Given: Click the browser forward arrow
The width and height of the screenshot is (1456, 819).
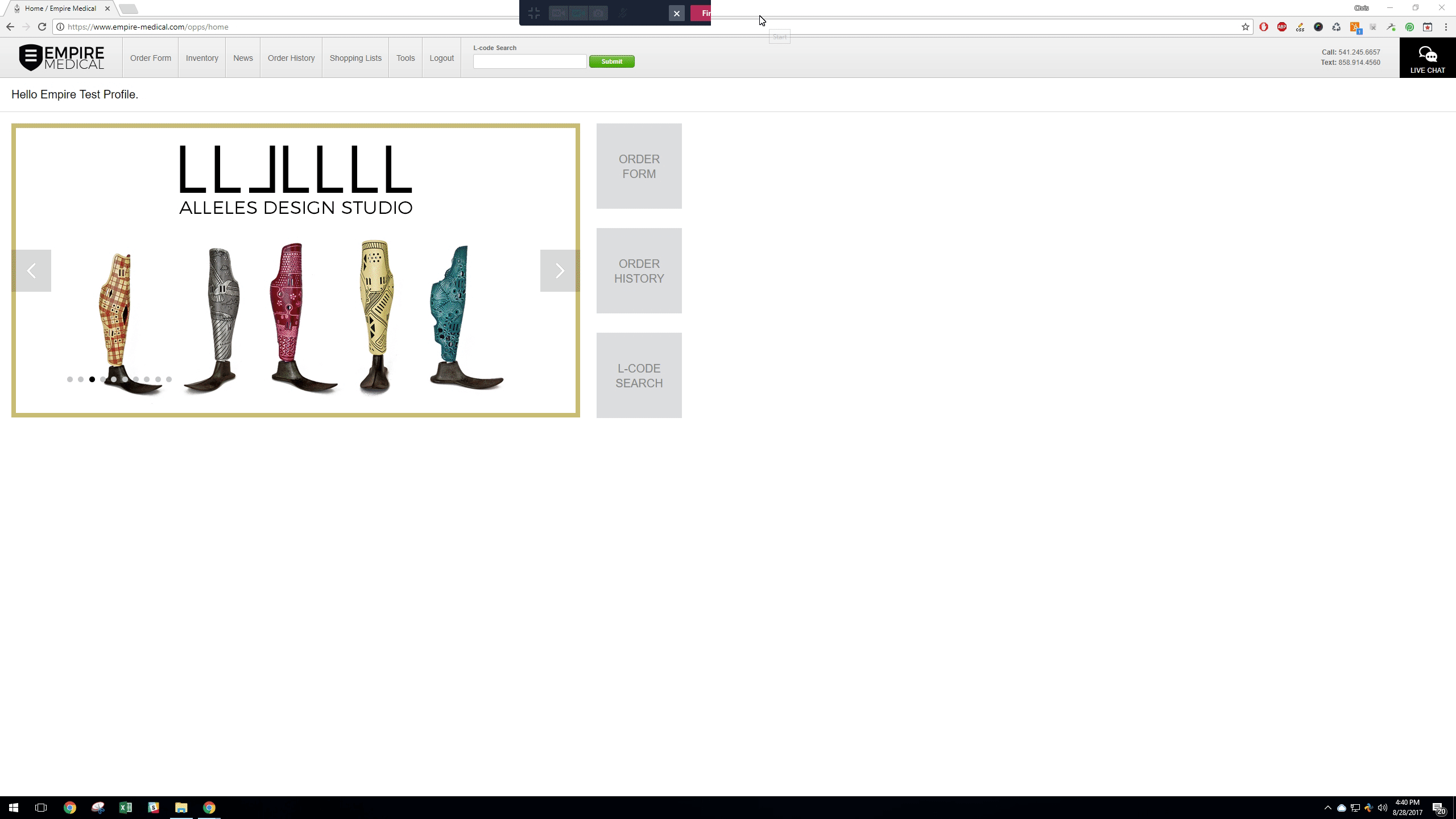Looking at the screenshot, I should (x=26, y=27).
